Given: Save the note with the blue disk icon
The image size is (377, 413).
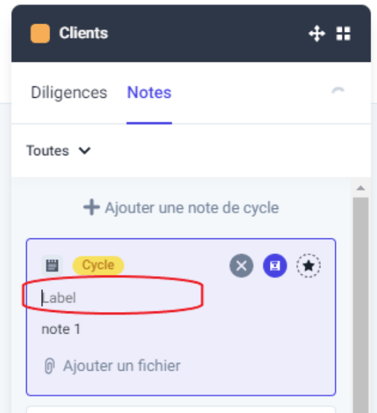Looking at the screenshot, I should tap(275, 266).
